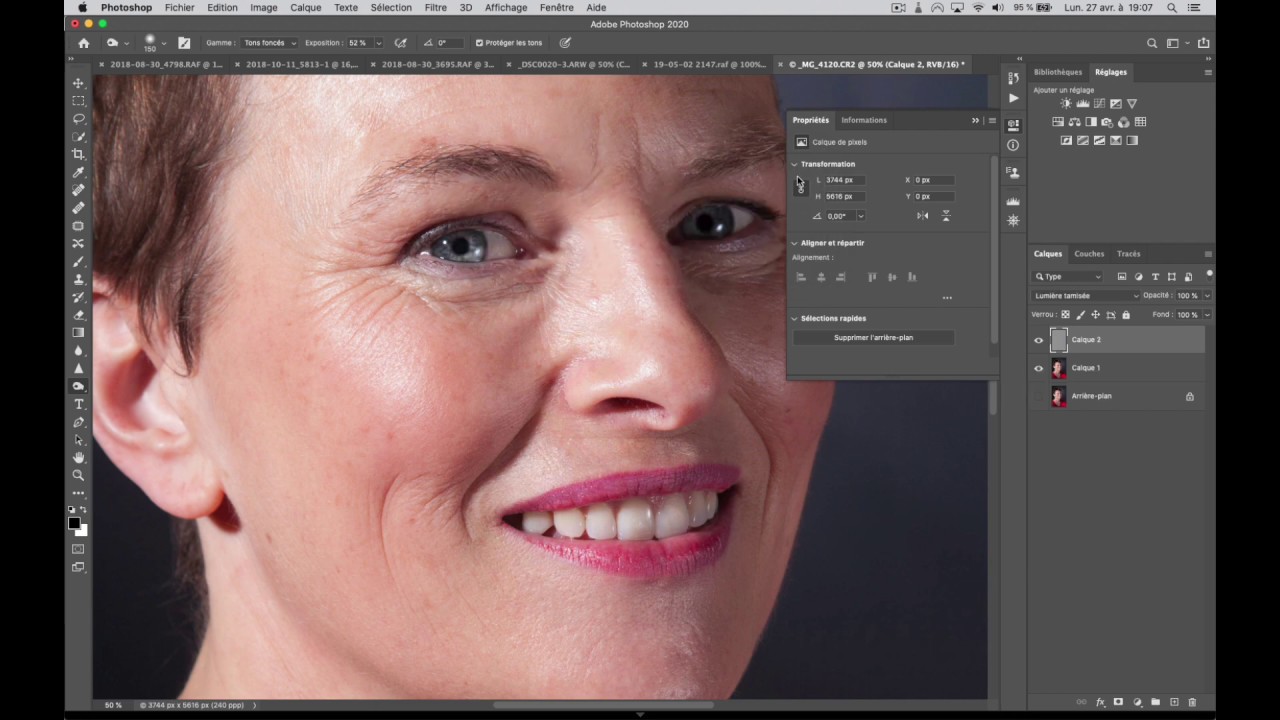
Task: Add a Levels adjustment from Réglages
Action: point(1083,104)
